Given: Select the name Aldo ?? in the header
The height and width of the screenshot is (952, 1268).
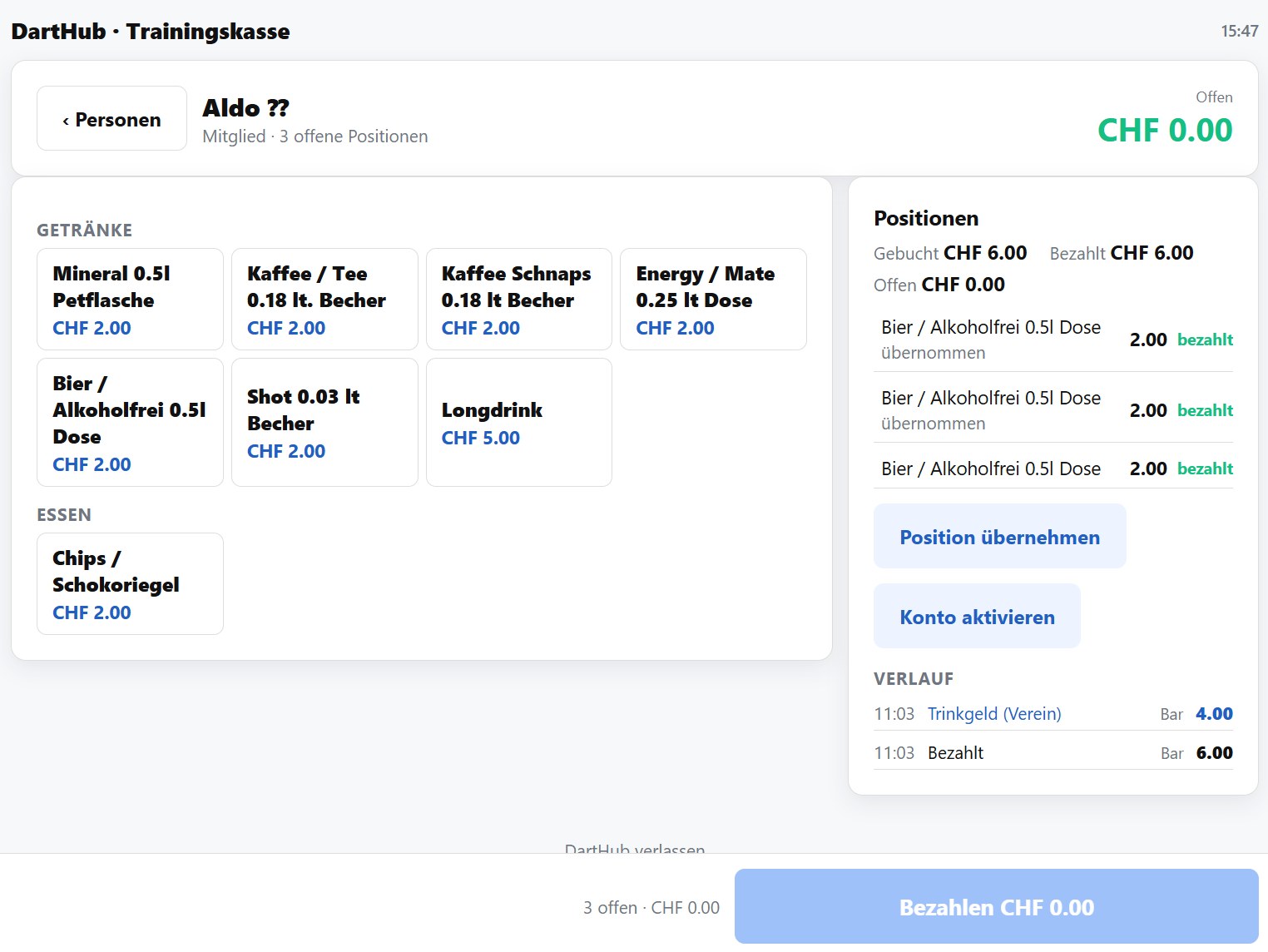Looking at the screenshot, I should coord(245,108).
